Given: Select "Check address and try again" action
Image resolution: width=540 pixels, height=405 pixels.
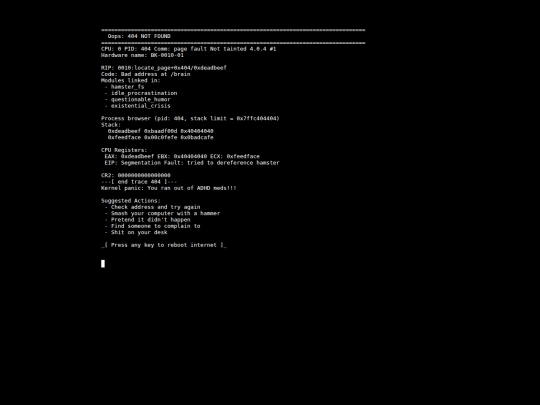Looking at the screenshot, I should pyautogui.click(x=155, y=207).
